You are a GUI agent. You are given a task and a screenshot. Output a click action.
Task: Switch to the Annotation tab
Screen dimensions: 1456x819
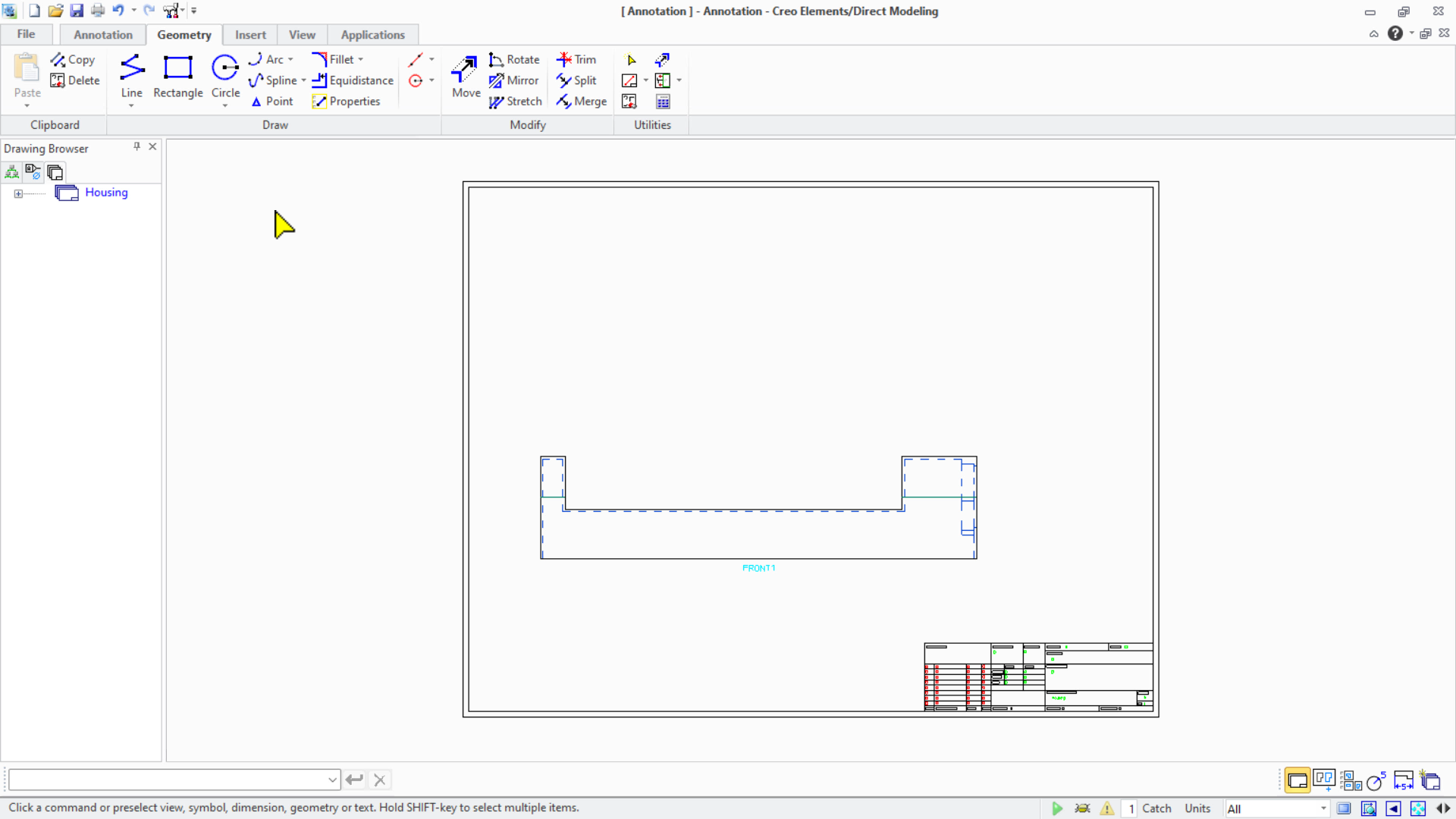(103, 35)
